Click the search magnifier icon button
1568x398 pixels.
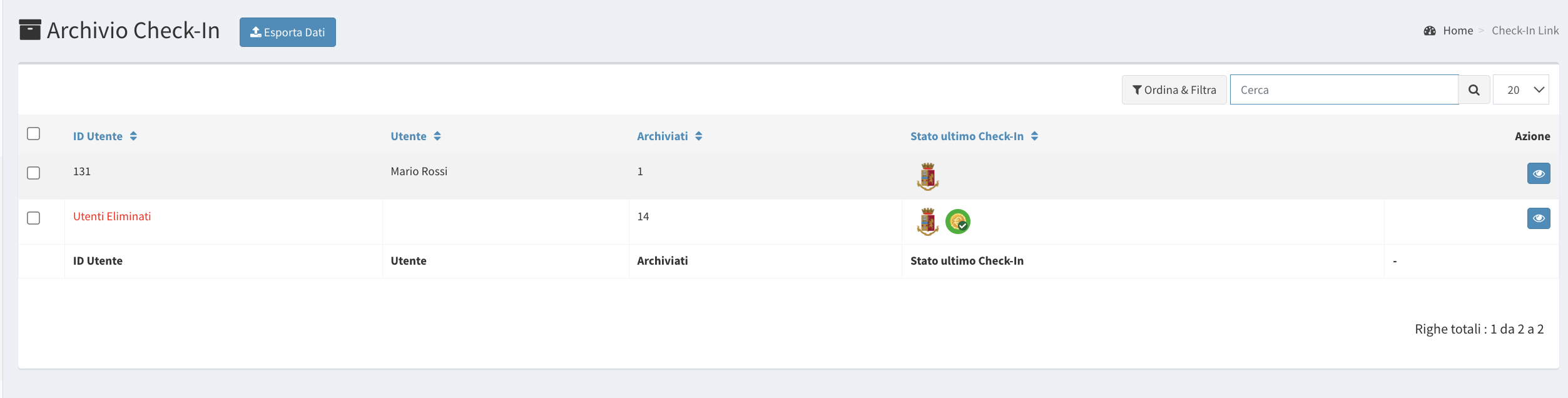coord(1474,89)
